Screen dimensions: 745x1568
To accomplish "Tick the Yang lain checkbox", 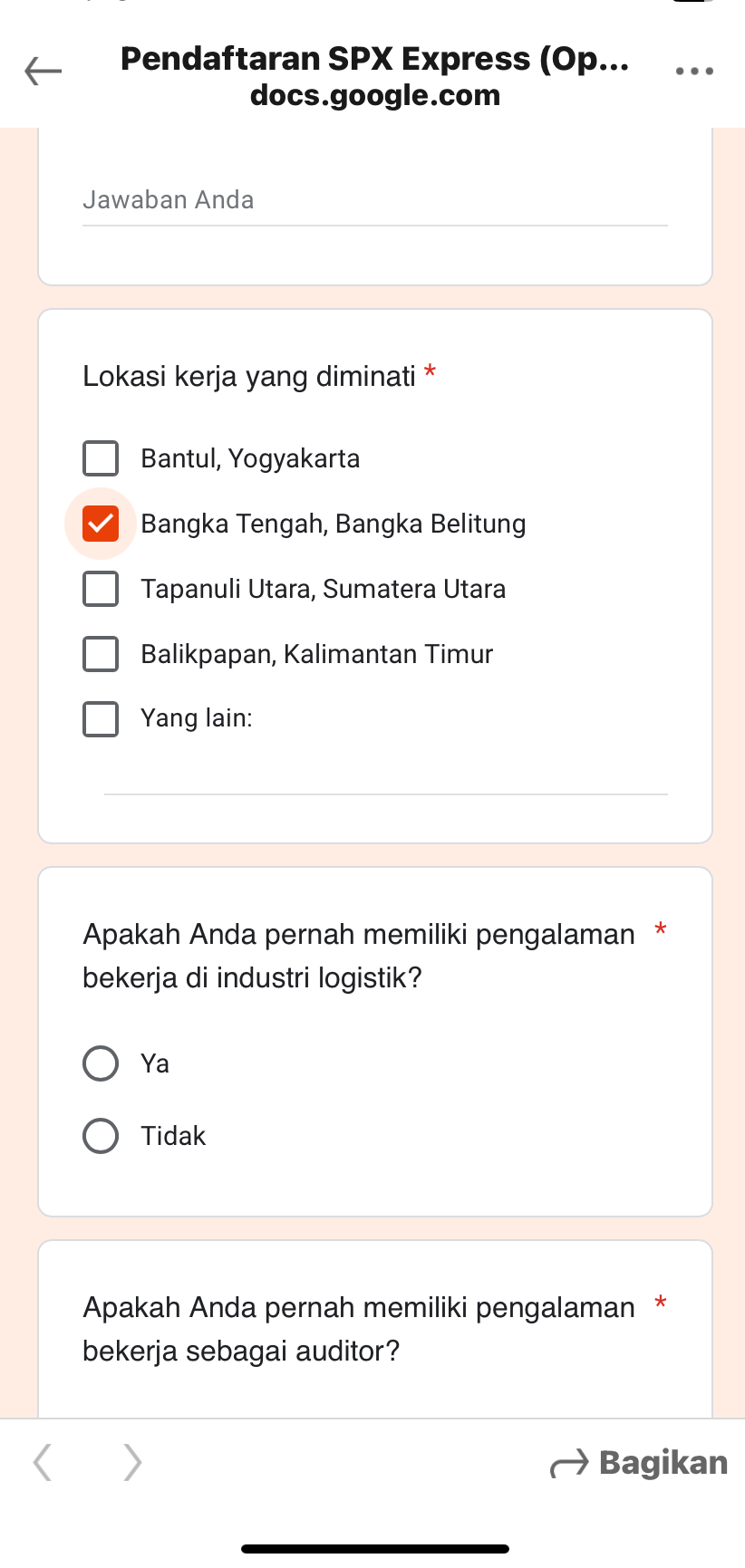I will point(101,719).
